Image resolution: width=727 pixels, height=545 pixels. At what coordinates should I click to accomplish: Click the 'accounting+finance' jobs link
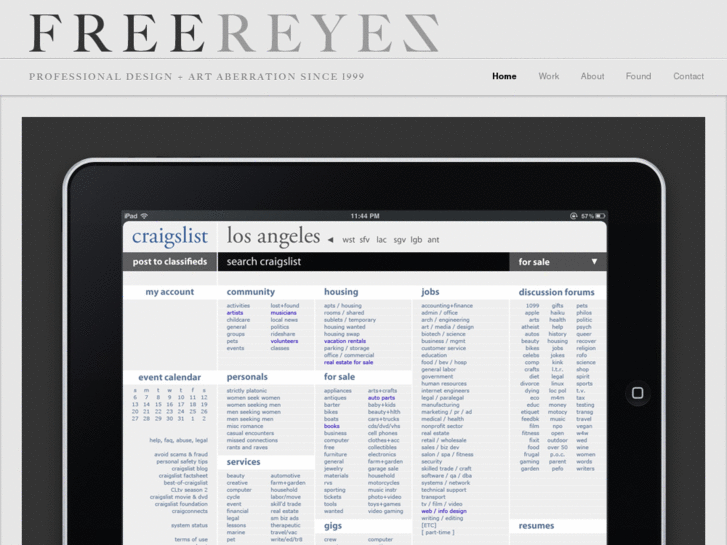(x=447, y=306)
